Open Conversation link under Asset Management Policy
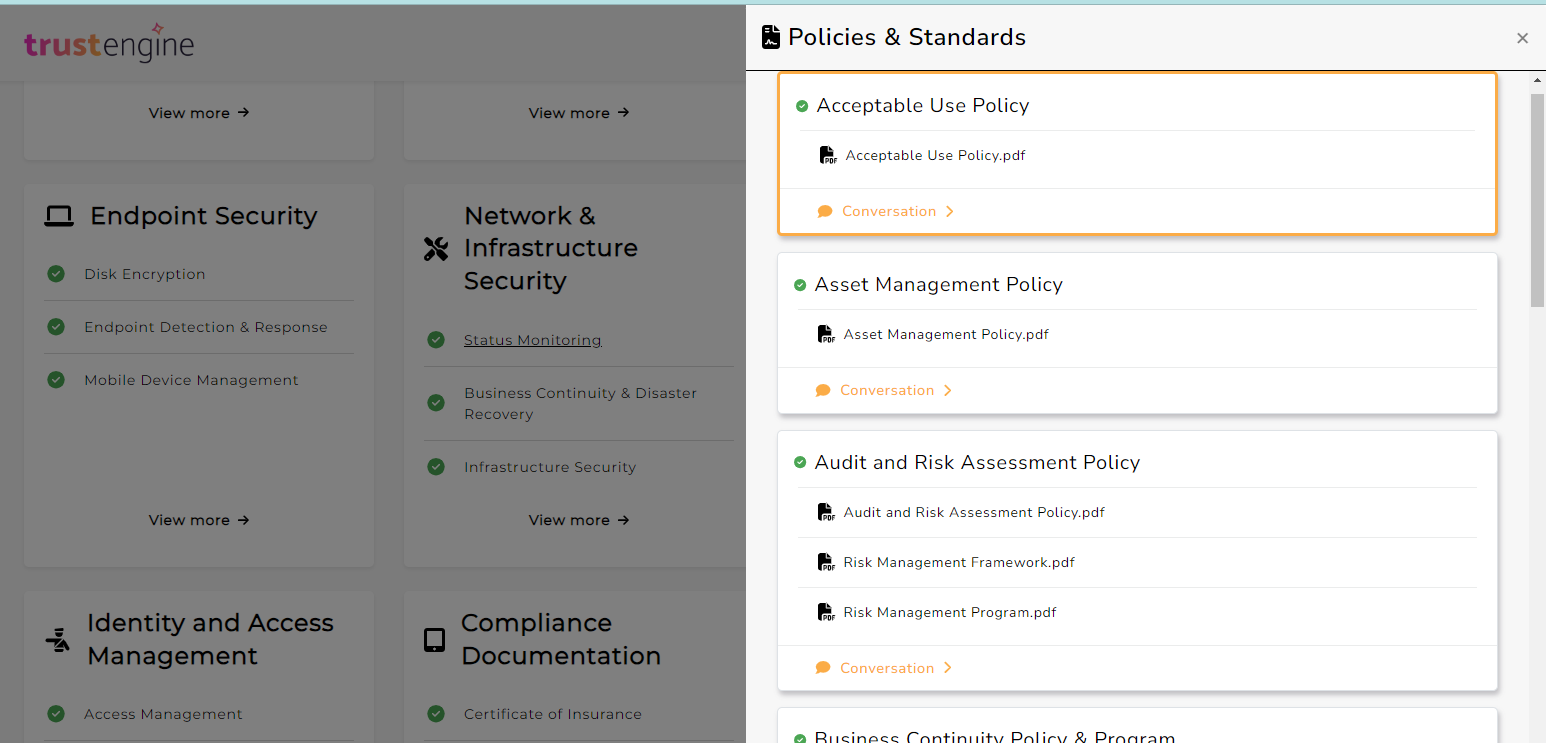 887,390
